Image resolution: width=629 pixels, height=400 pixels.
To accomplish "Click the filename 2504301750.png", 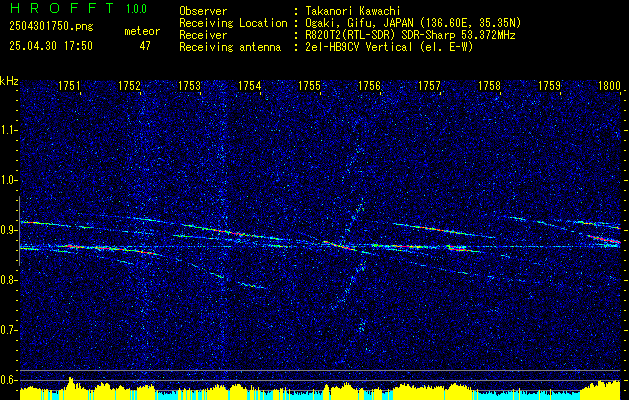I will coord(51,27).
